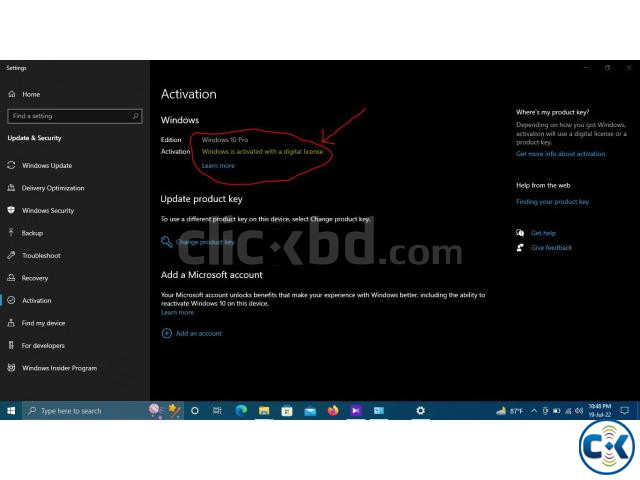This screenshot has height=480, width=640.
Task: Open the purple Visual Studio taskbar icon
Action: click(356, 411)
